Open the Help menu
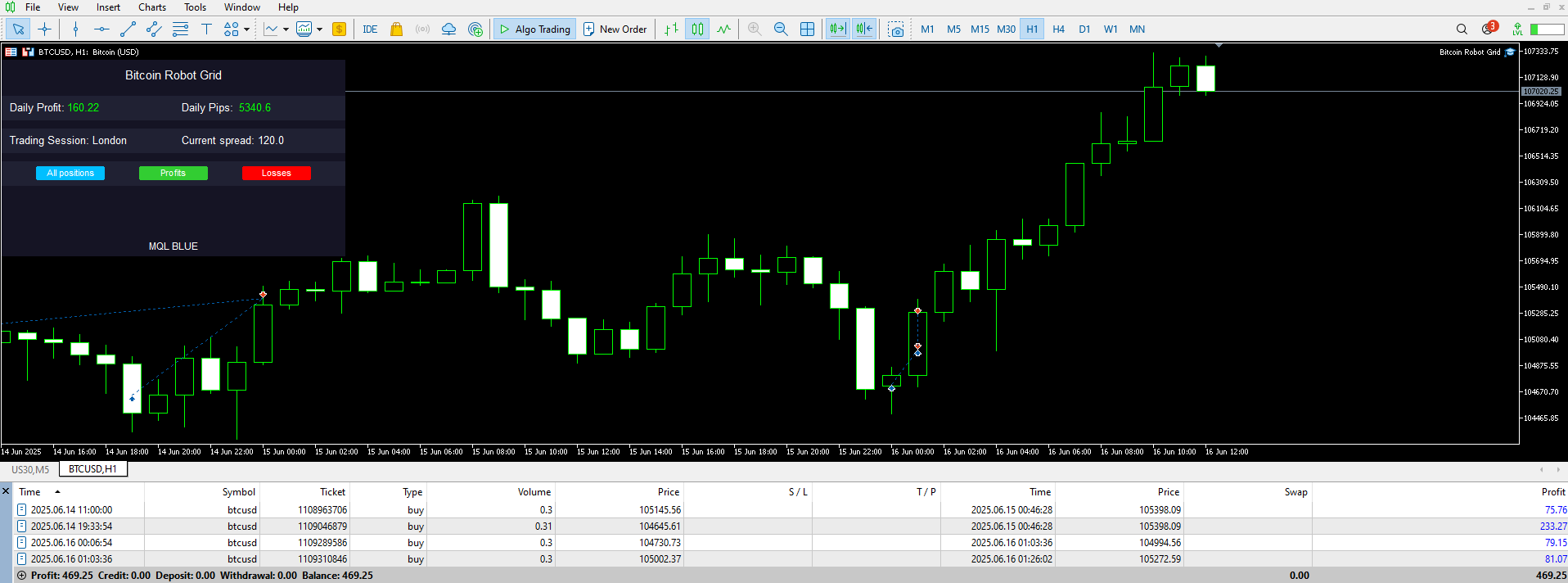The width and height of the screenshot is (1568, 583). [288, 7]
